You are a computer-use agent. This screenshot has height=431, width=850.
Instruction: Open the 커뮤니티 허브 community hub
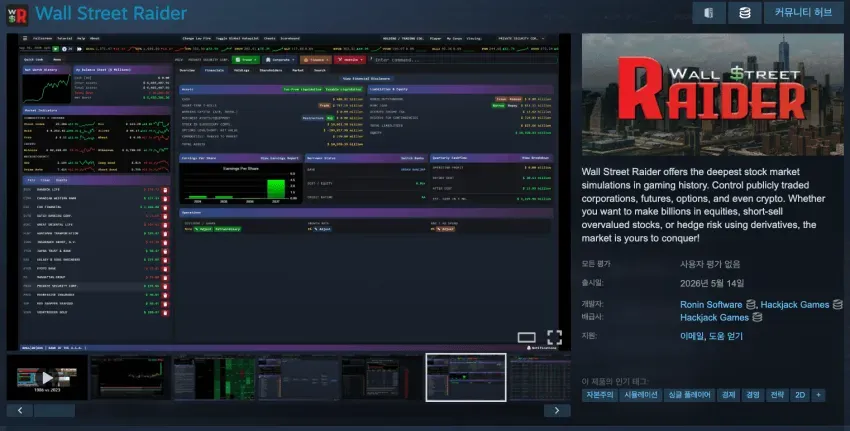pyautogui.click(x=803, y=13)
